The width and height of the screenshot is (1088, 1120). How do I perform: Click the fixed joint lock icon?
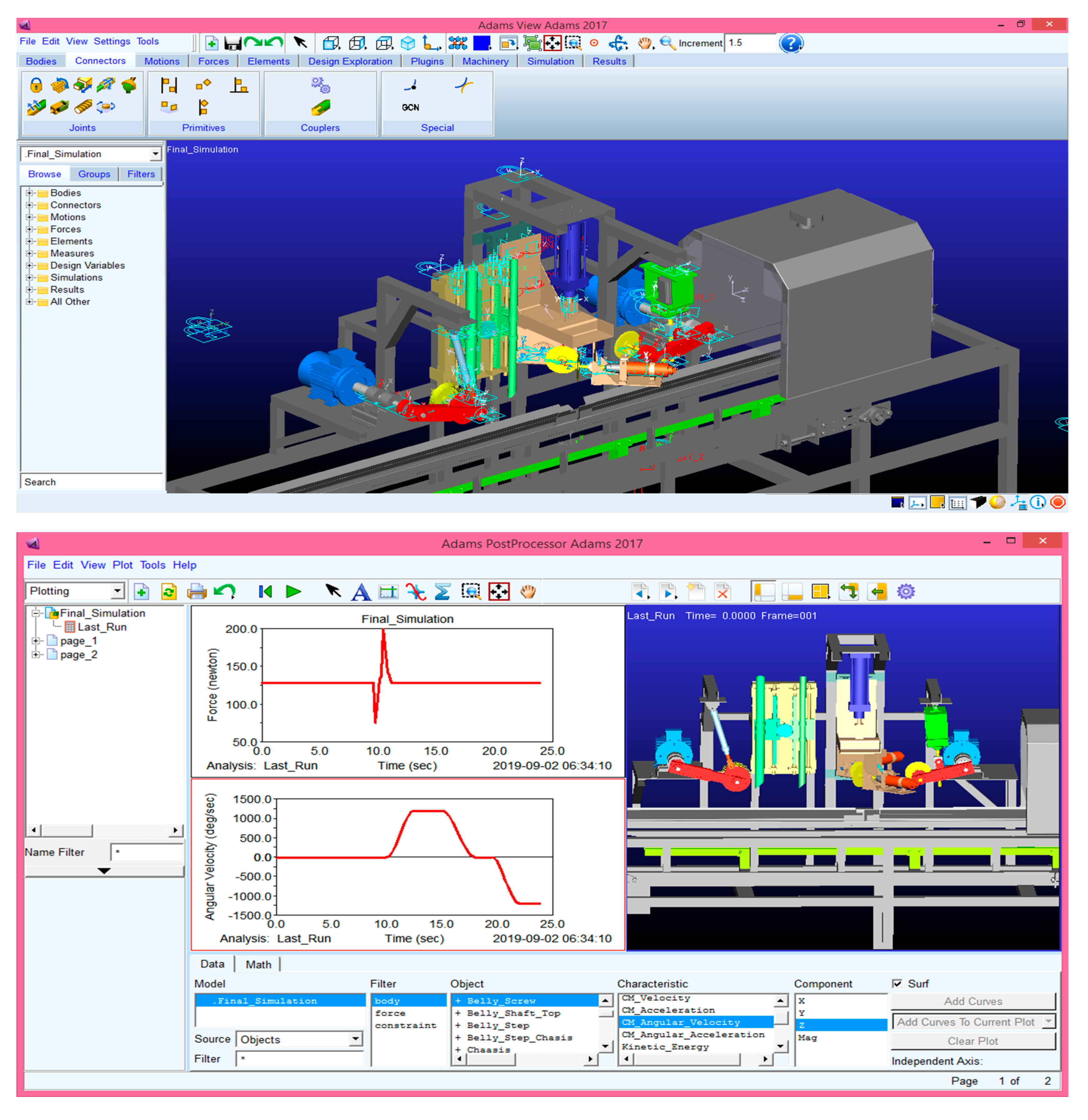pyautogui.click(x=36, y=86)
